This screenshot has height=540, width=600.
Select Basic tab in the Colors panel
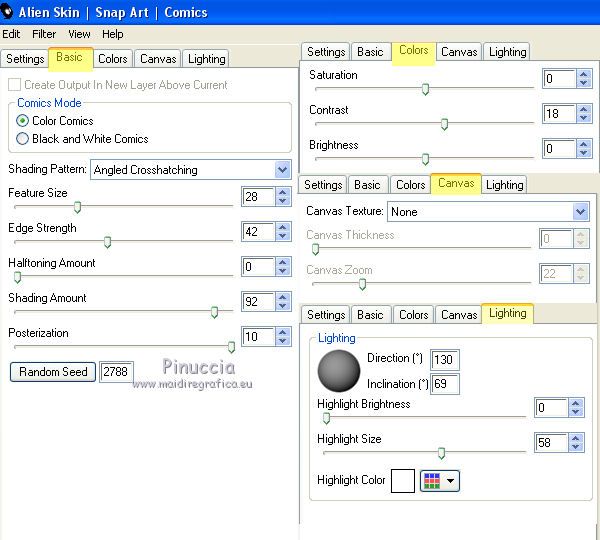pos(370,52)
